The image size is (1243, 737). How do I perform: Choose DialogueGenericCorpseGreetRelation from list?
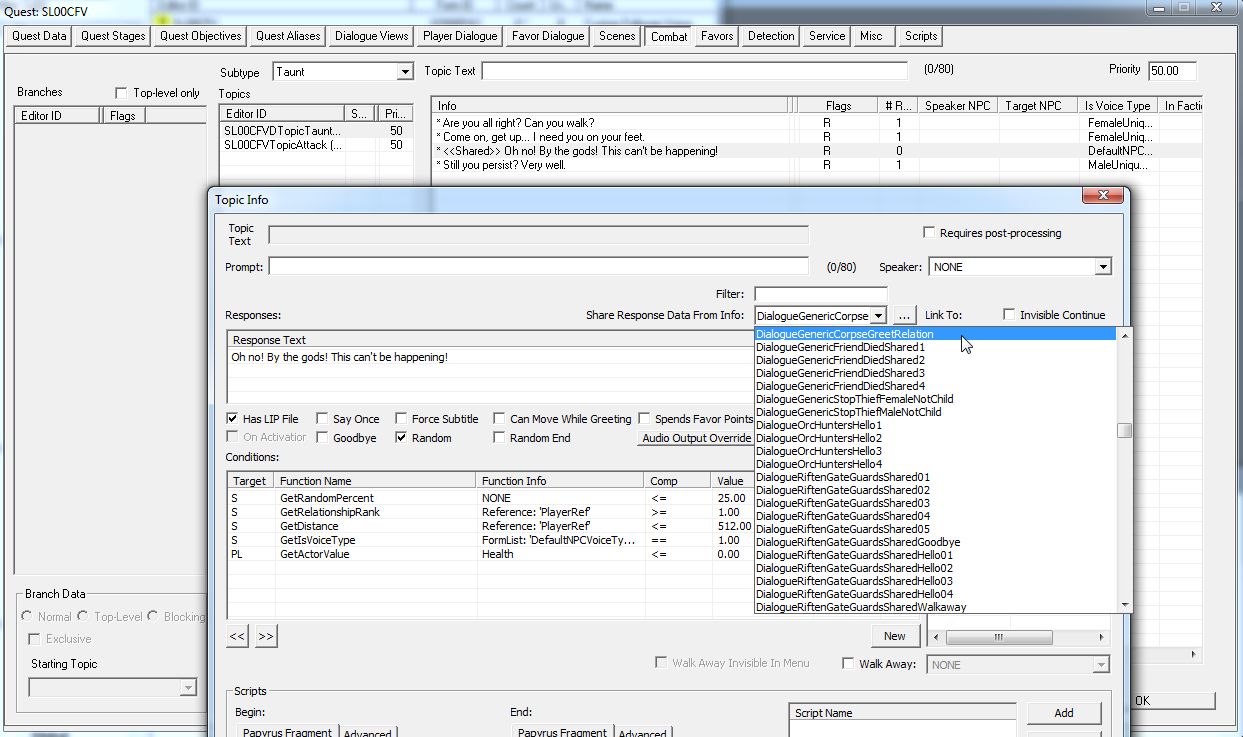[x=937, y=334]
